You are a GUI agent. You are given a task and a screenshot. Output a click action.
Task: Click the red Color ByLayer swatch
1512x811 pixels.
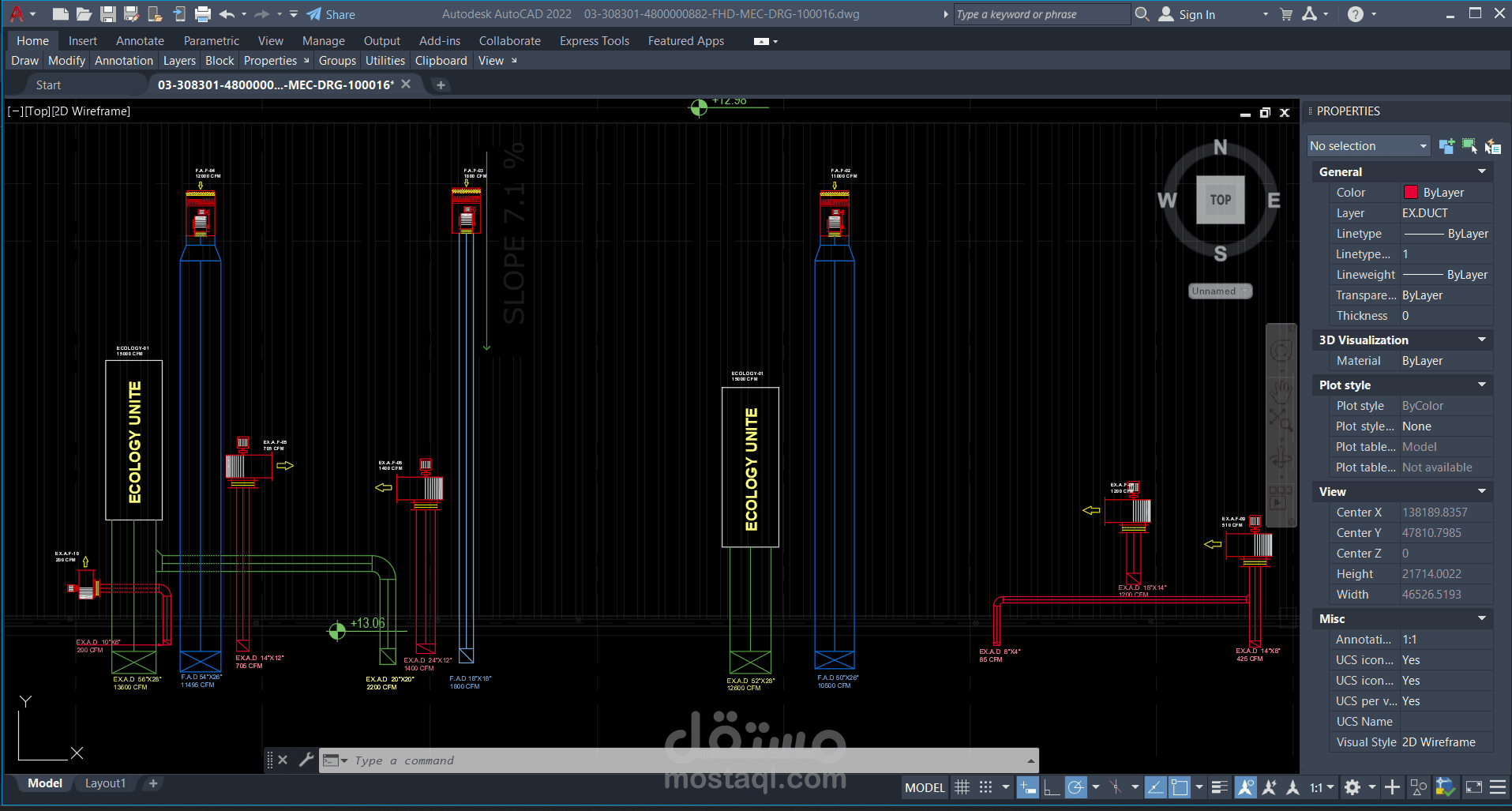[x=1411, y=193]
